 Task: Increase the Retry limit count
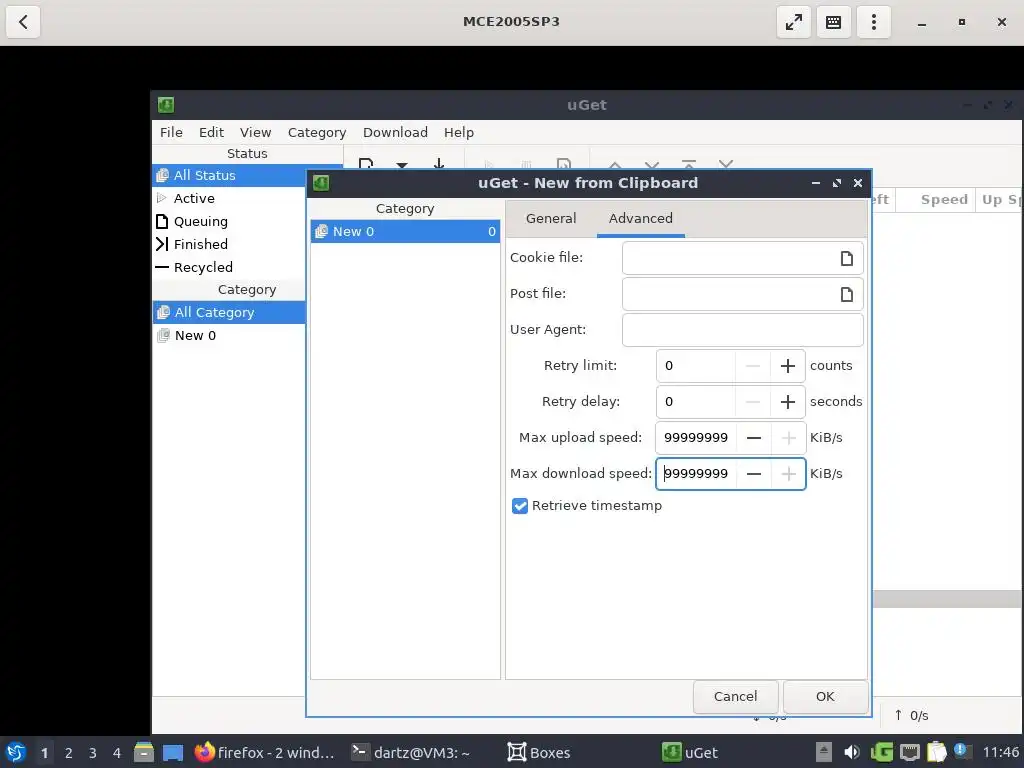(788, 366)
